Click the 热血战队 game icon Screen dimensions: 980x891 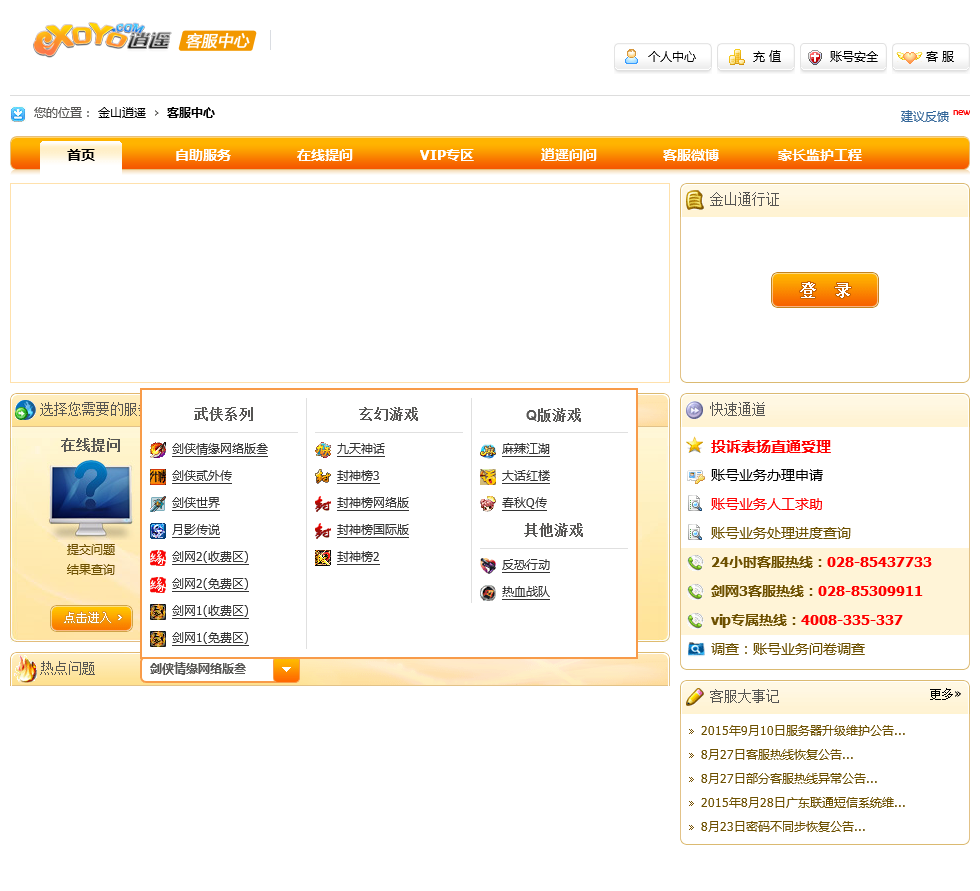(488, 592)
